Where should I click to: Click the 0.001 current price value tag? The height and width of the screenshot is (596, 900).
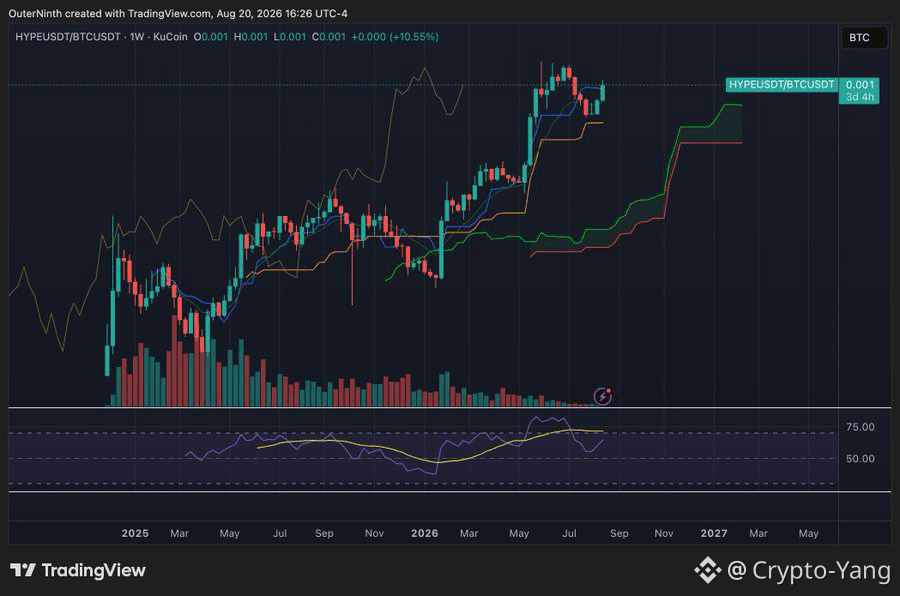coord(859,84)
